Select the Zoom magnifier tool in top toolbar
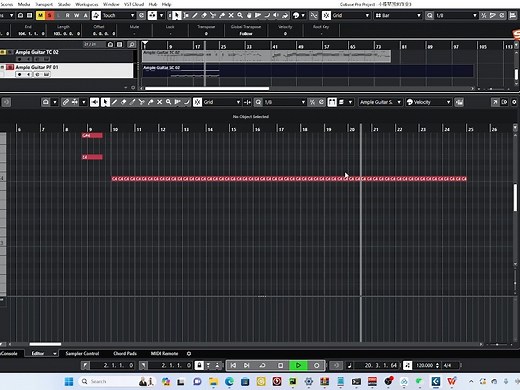Screen dimensions: 520x390 point(240,15)
